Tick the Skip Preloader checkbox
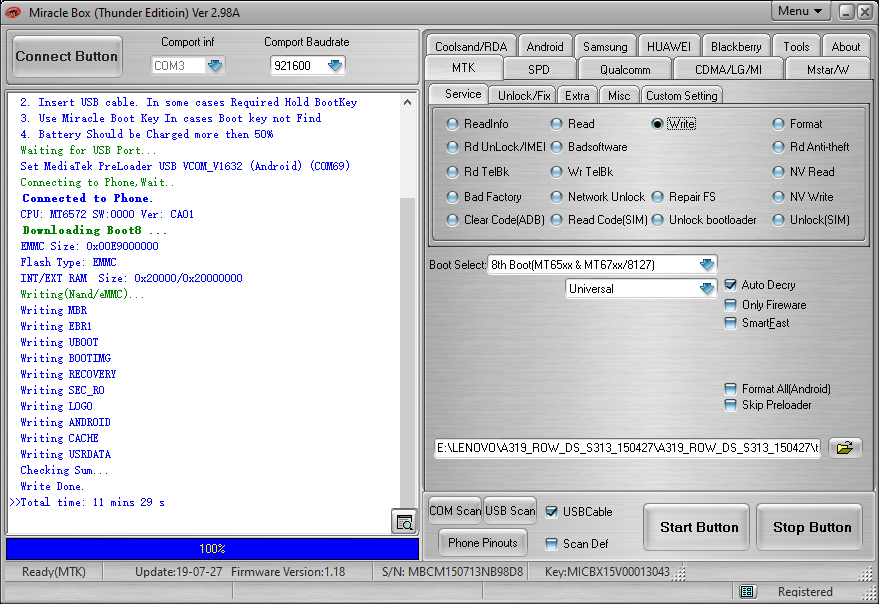 [730, 405]
